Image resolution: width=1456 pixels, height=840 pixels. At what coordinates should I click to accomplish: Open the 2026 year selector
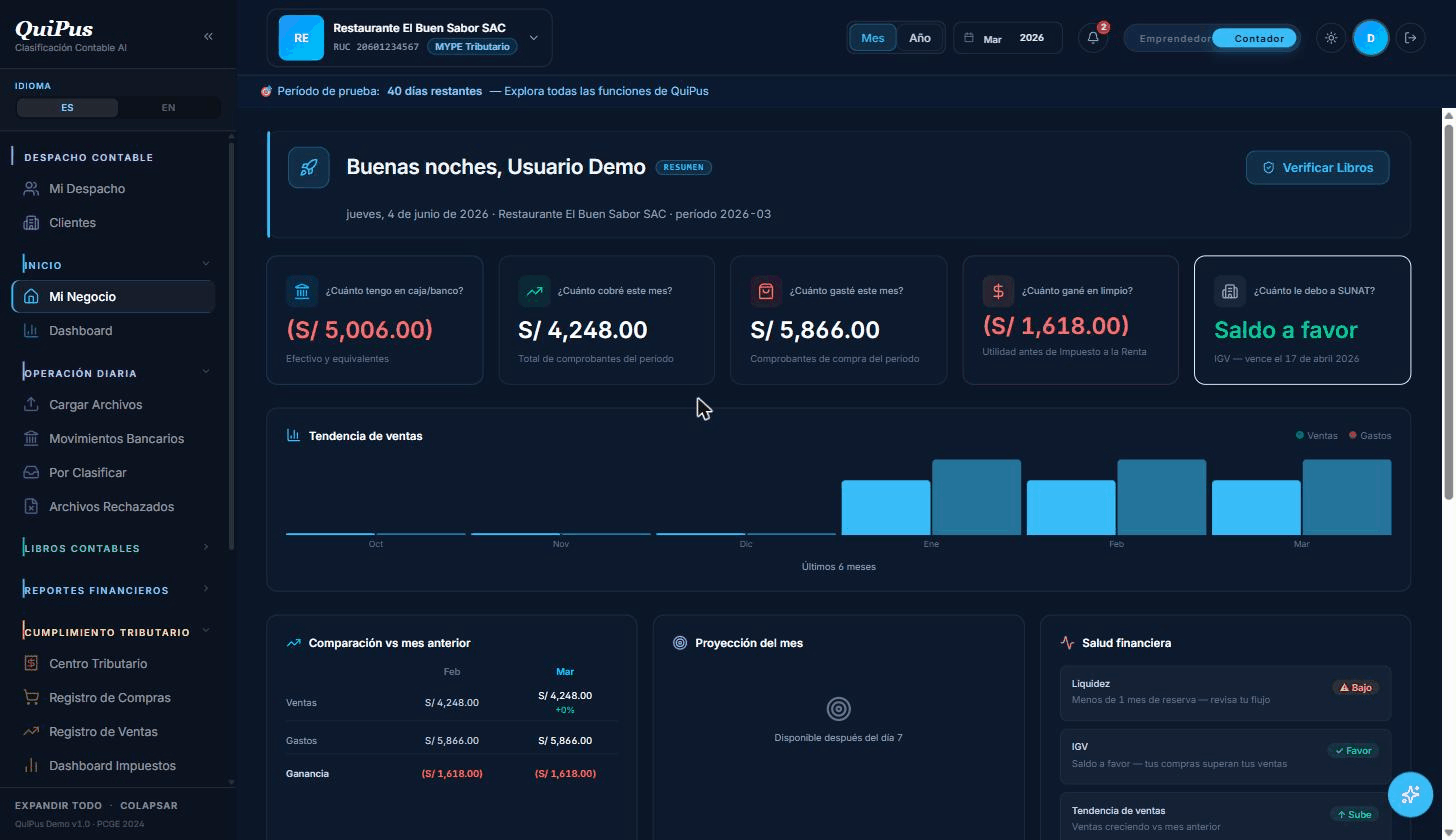[1032, 38]
